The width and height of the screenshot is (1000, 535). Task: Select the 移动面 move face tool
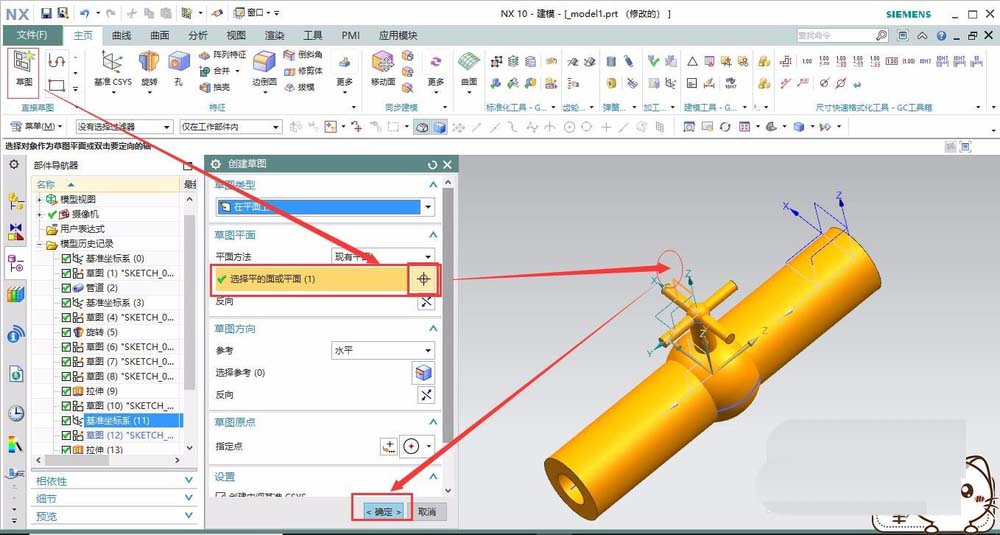(383, 69)
